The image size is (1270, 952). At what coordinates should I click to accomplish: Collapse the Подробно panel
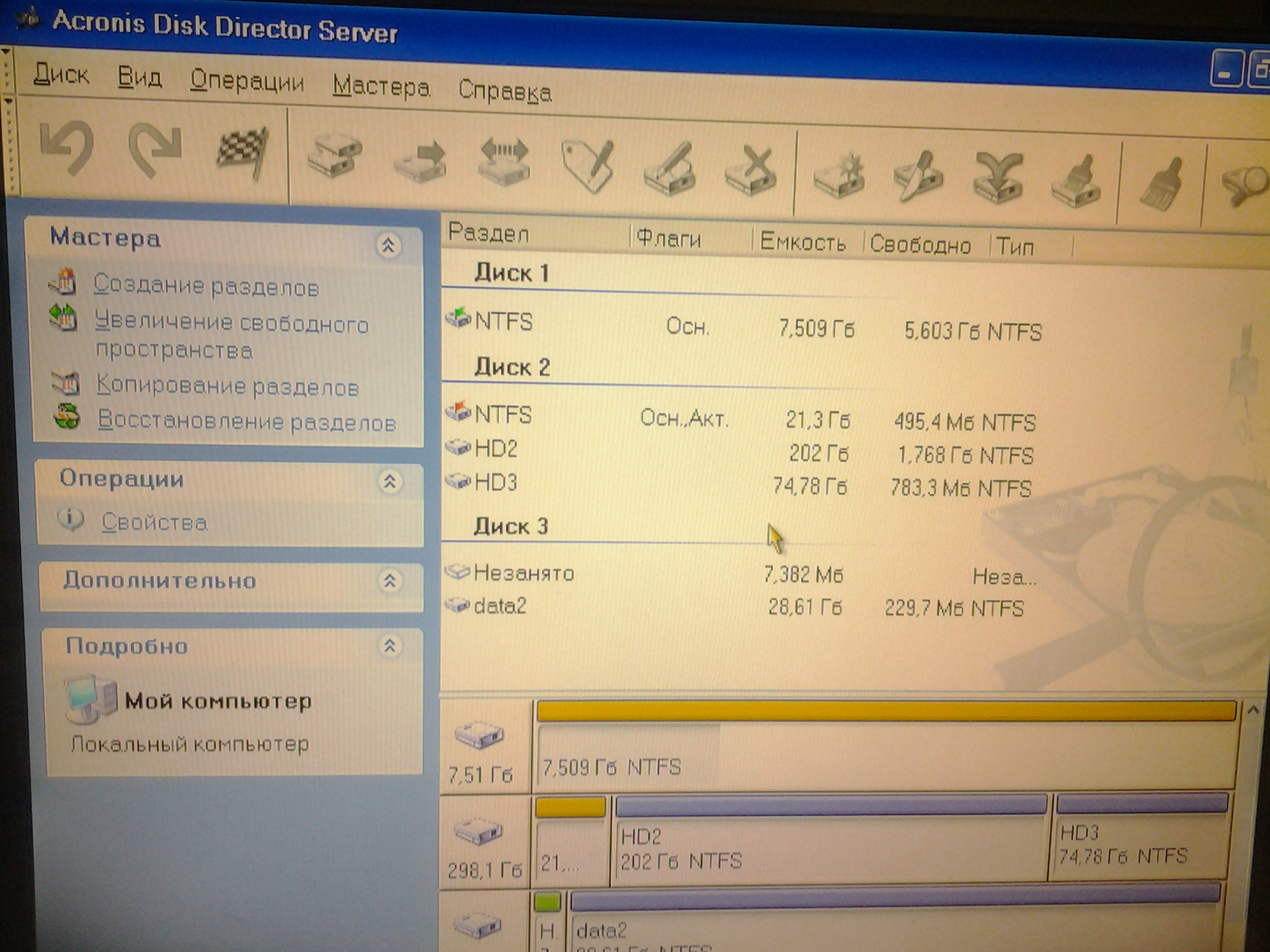point(389,646)
